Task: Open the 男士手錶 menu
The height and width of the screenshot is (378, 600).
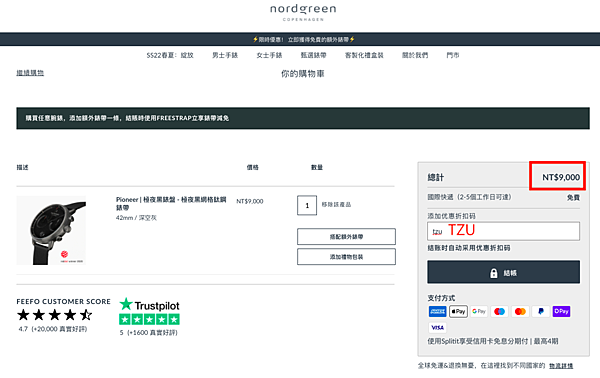Action: (225, 55)
